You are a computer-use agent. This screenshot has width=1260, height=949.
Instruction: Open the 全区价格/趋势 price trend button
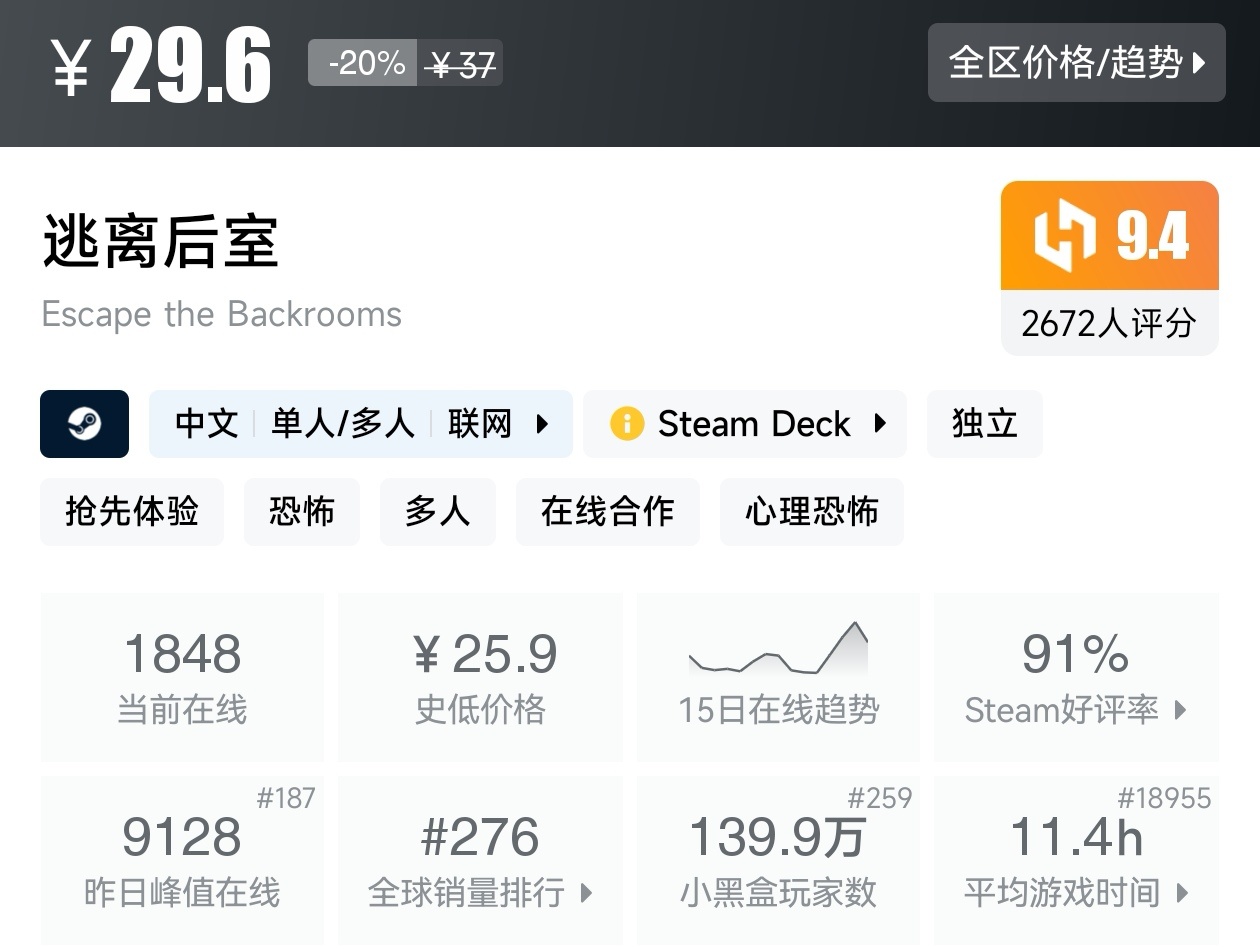click(x=1076, y=63)
